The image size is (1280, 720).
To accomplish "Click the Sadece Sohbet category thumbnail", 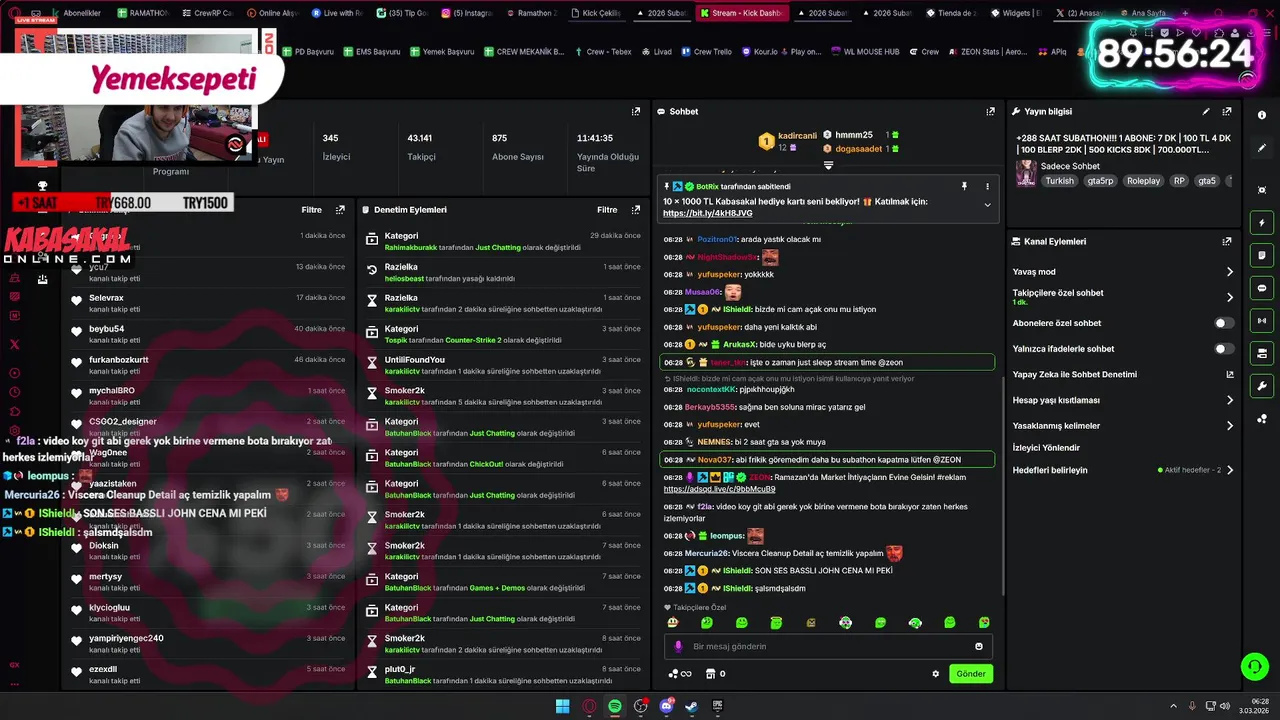I will [x=1025, y=174].
